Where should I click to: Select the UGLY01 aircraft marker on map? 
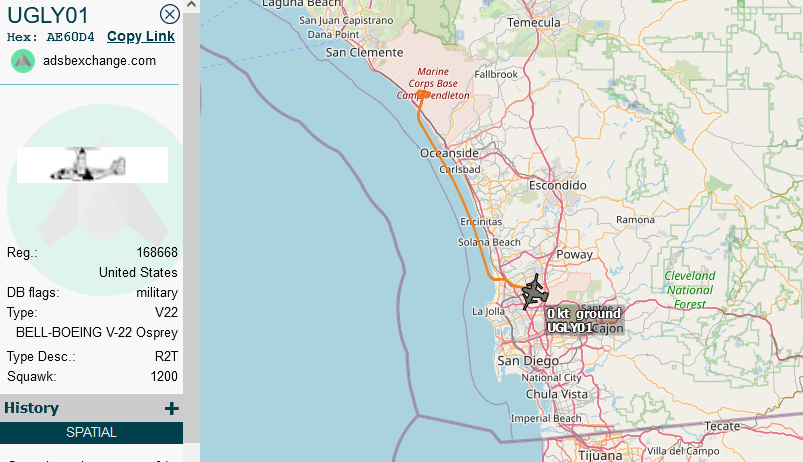coord(534,292)
